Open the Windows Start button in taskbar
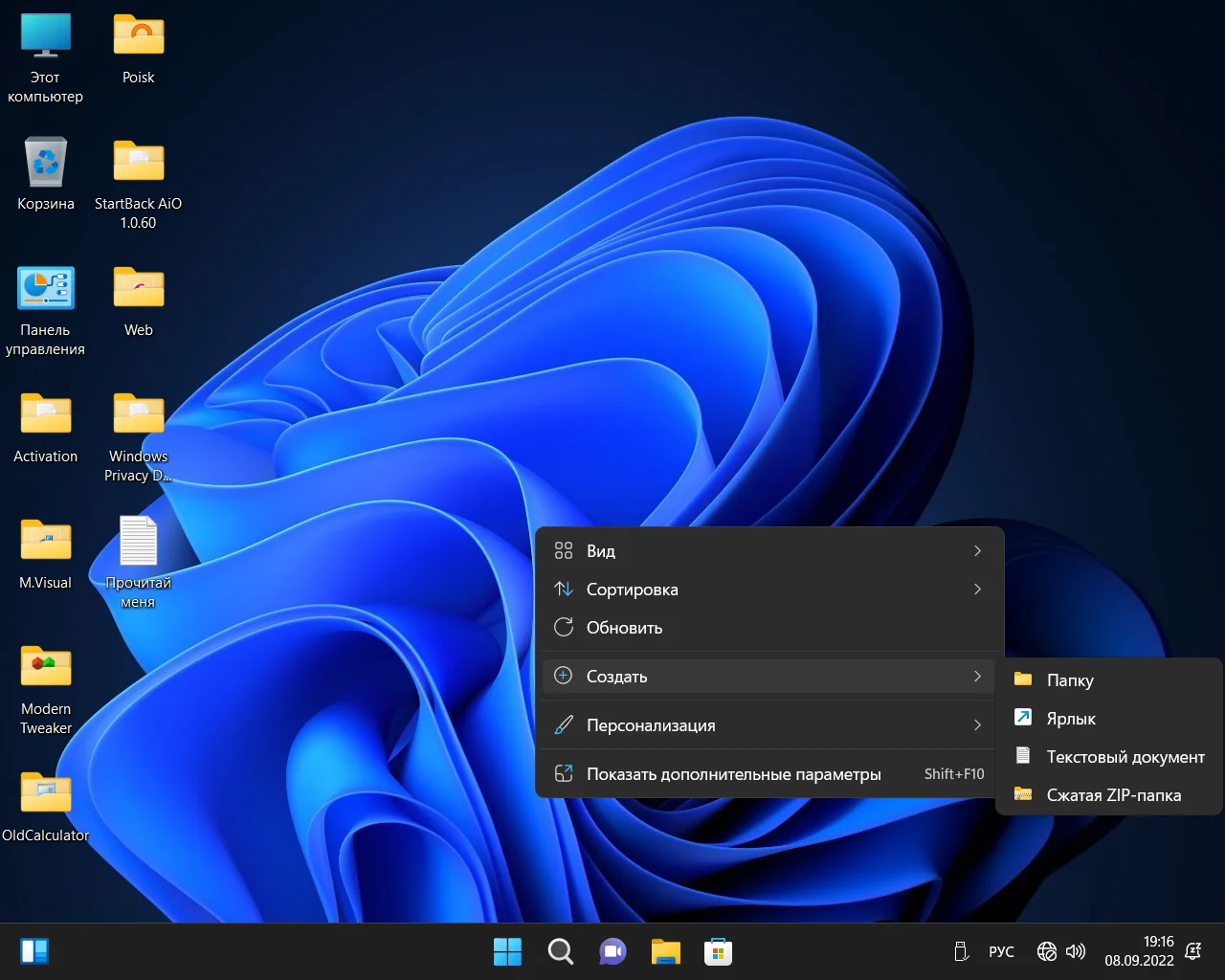This screenshot has height=980, width=1225. pyautogui.click(x=507, y=951)
